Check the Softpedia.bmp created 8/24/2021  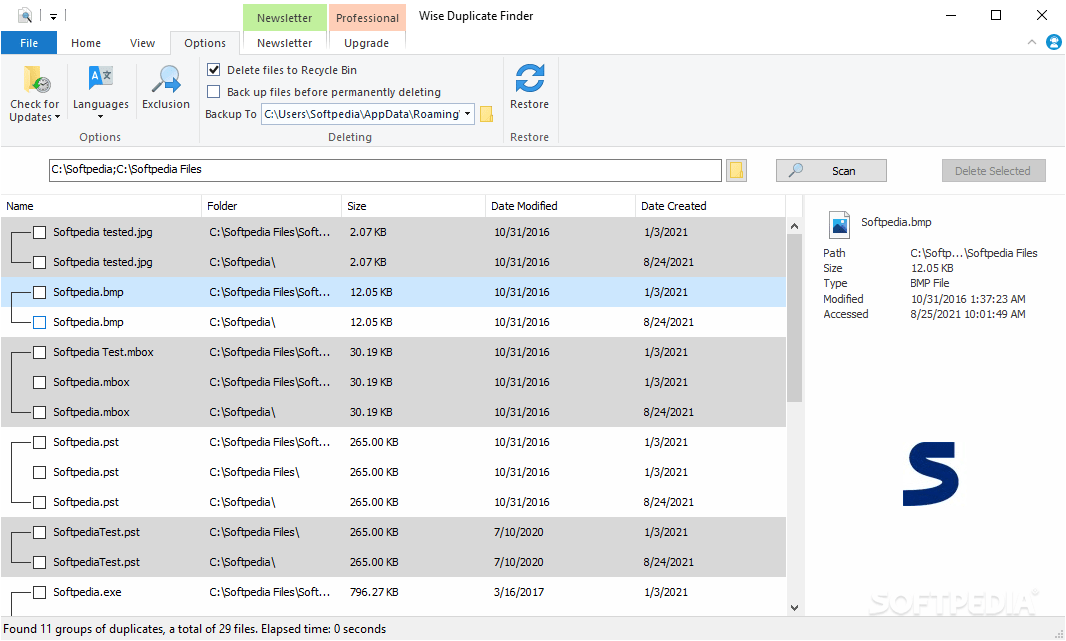[x=39, y=322]
